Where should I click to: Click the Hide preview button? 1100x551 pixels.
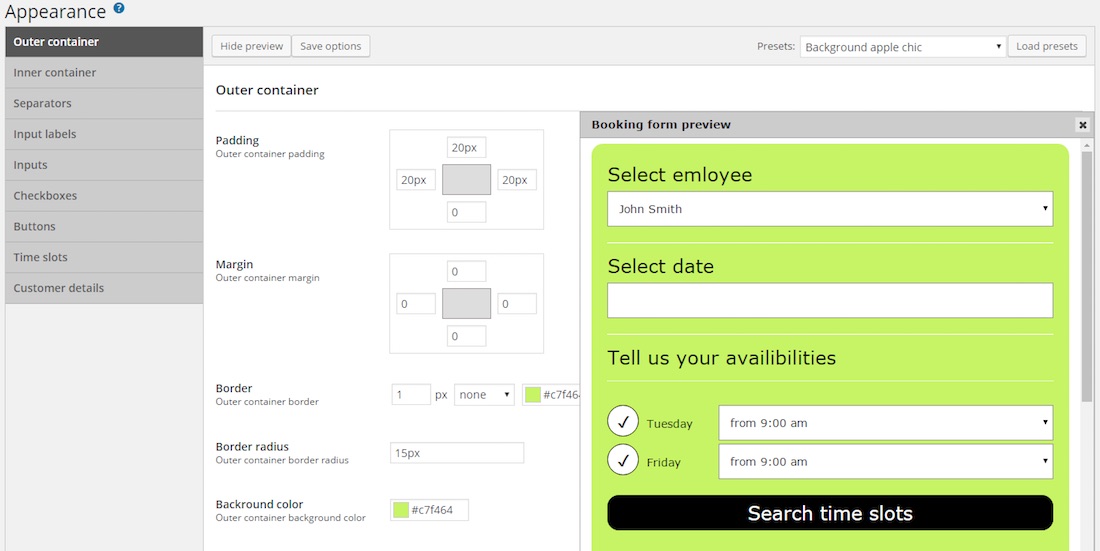251,47
